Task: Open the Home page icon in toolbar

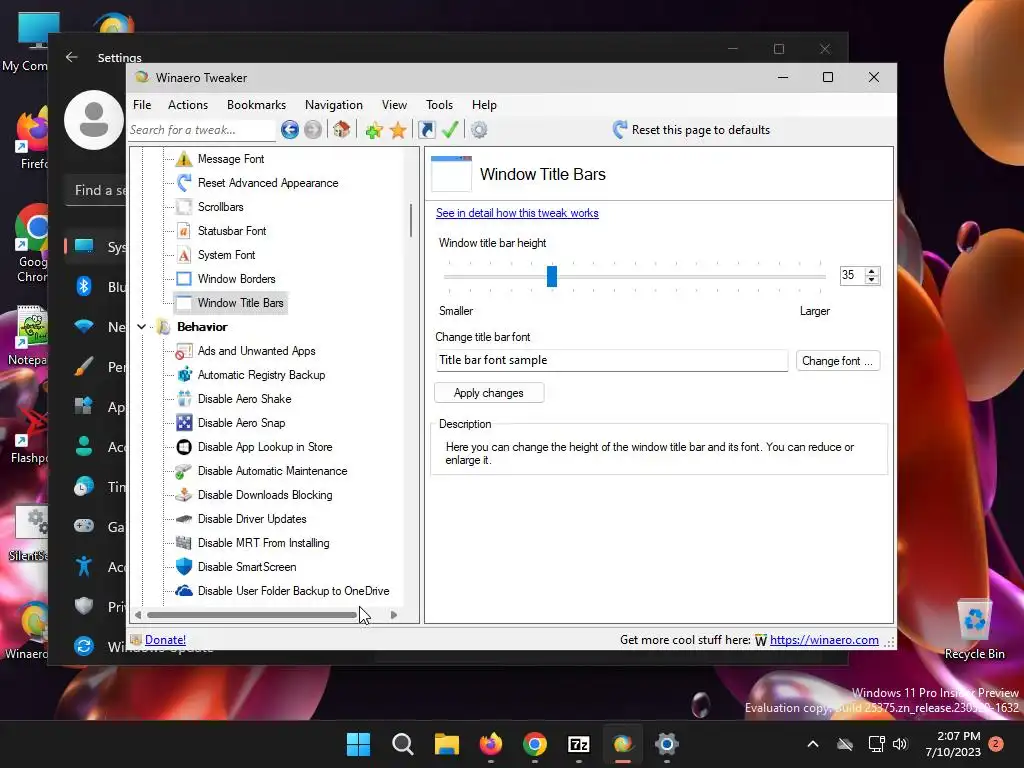Action: click(x=342, y=129)
